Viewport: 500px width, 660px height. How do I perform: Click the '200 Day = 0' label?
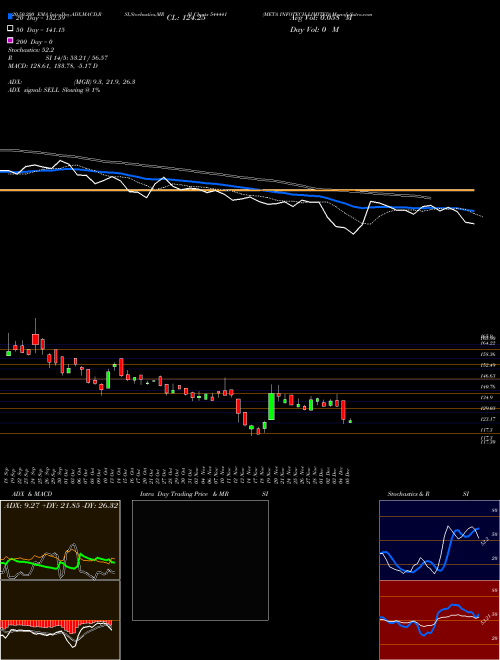click(x=34, y=42)
